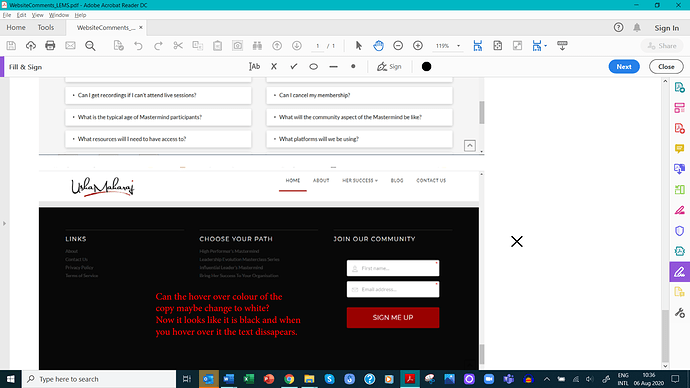Image resolution: width=690 pixels, height=388 pixels.
Task: Click the fit page width icon
Action: (477, 46)
